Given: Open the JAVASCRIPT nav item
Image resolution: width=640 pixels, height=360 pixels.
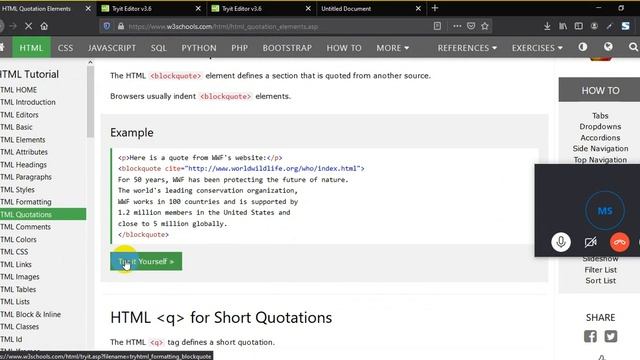Looking at the screenshot, I should [112, 48].
